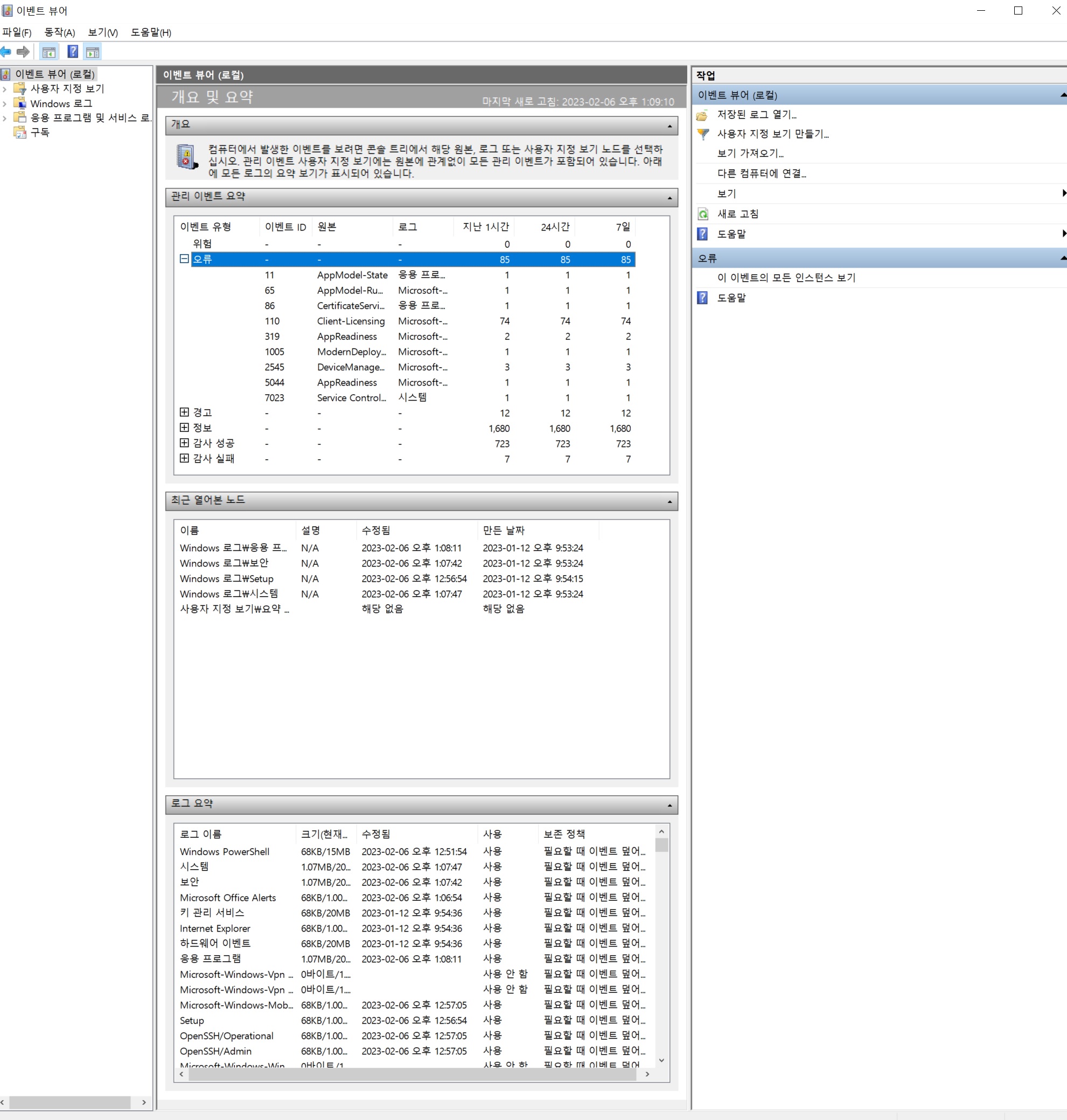Click the 이벤트 뷰어 title bar app icon
1067x1120 pixels.
[x=7, y=11]
